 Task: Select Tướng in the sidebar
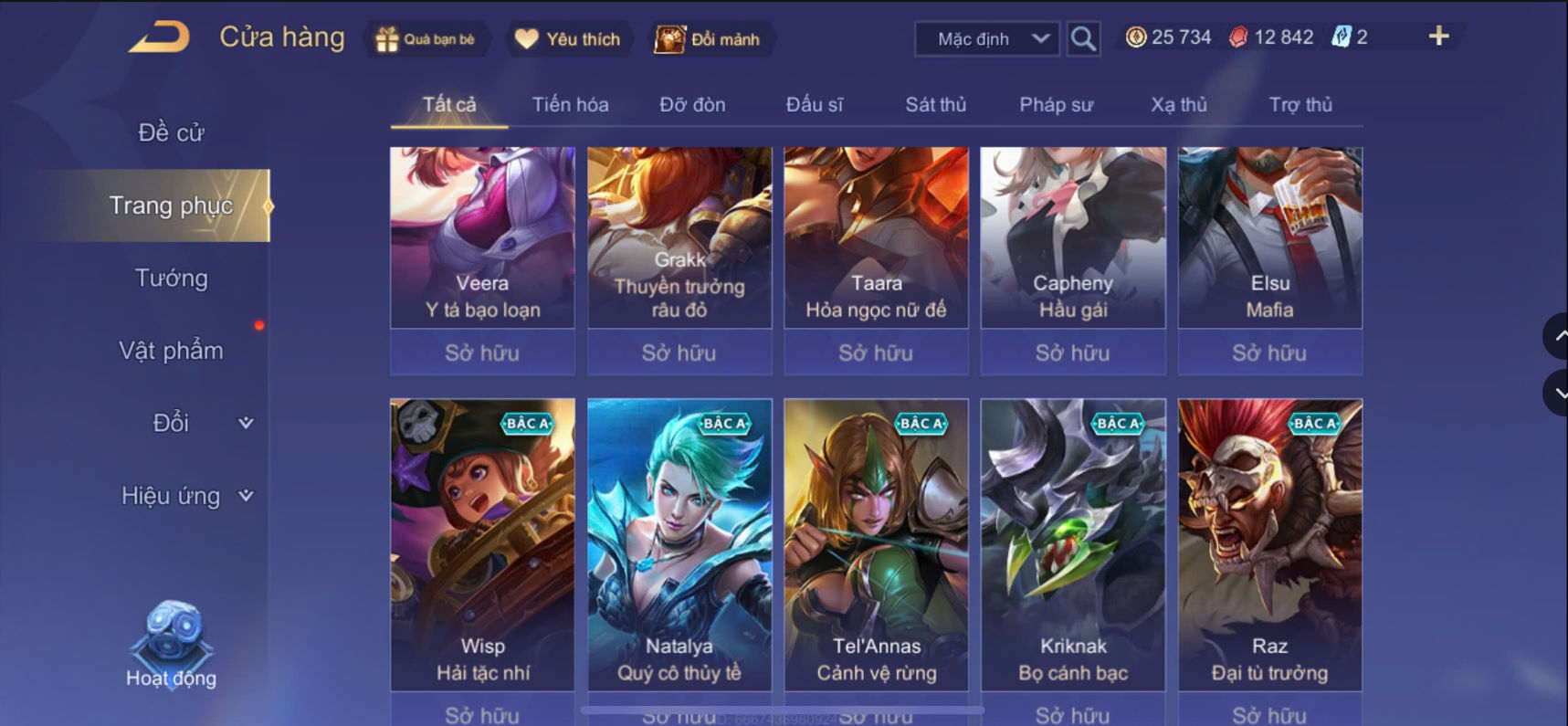pos(172,278)
